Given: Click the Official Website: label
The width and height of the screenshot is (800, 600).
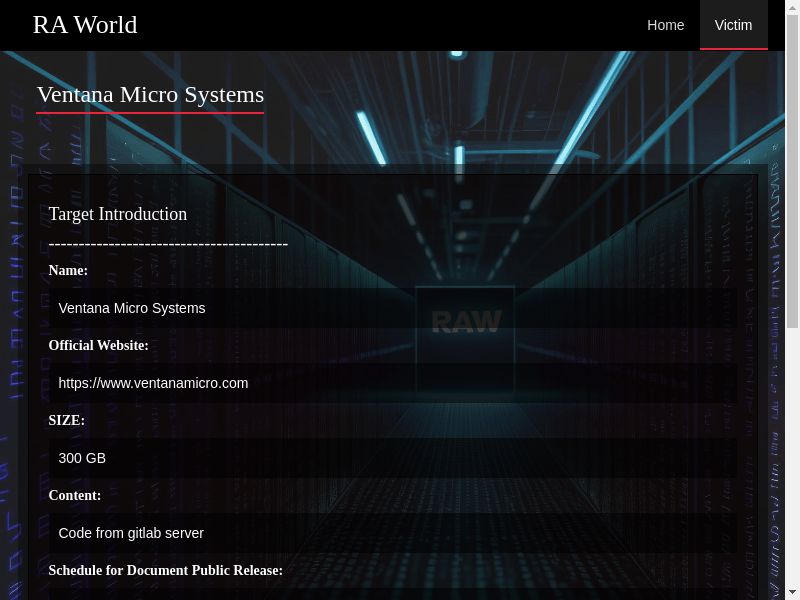Looking at the screenshot, I should click(x=98, y=345).
